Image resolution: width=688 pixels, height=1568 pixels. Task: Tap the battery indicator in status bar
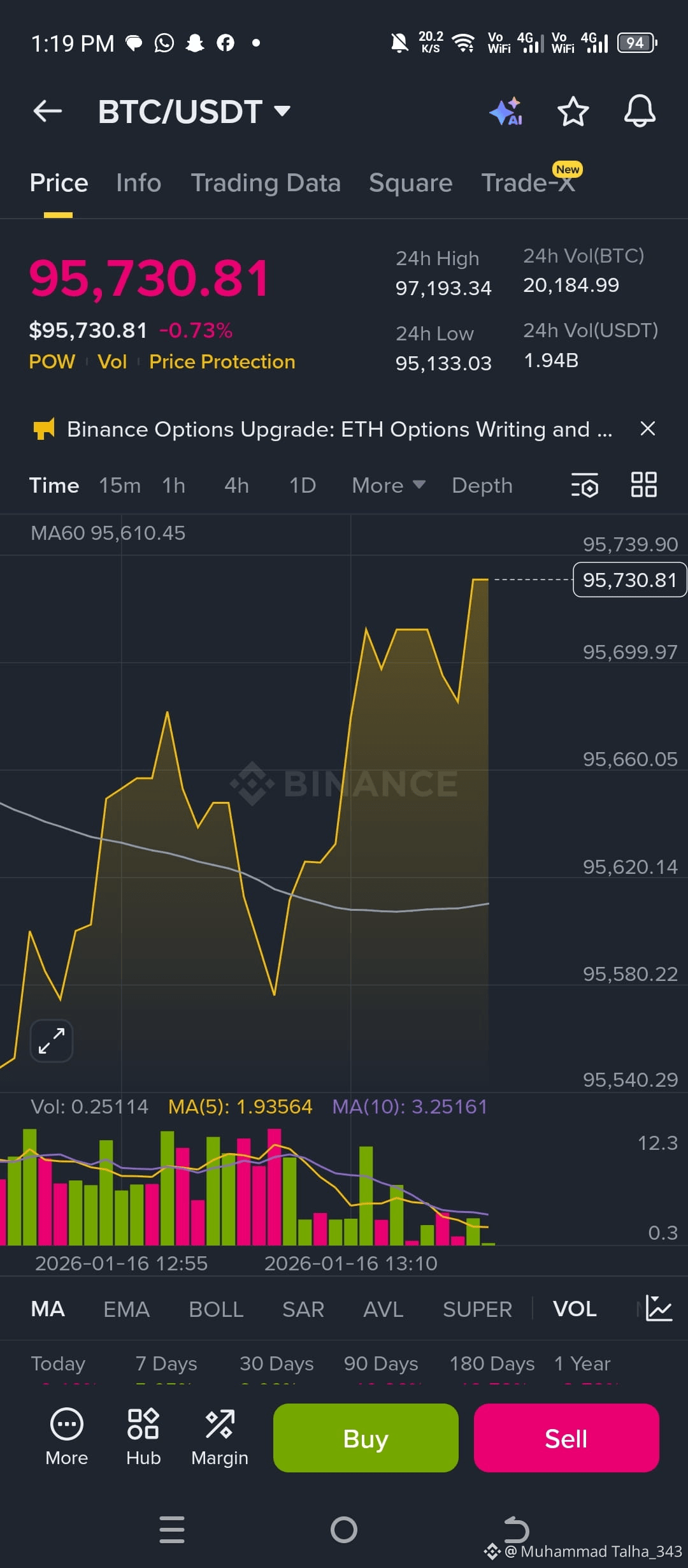point(637,43)
